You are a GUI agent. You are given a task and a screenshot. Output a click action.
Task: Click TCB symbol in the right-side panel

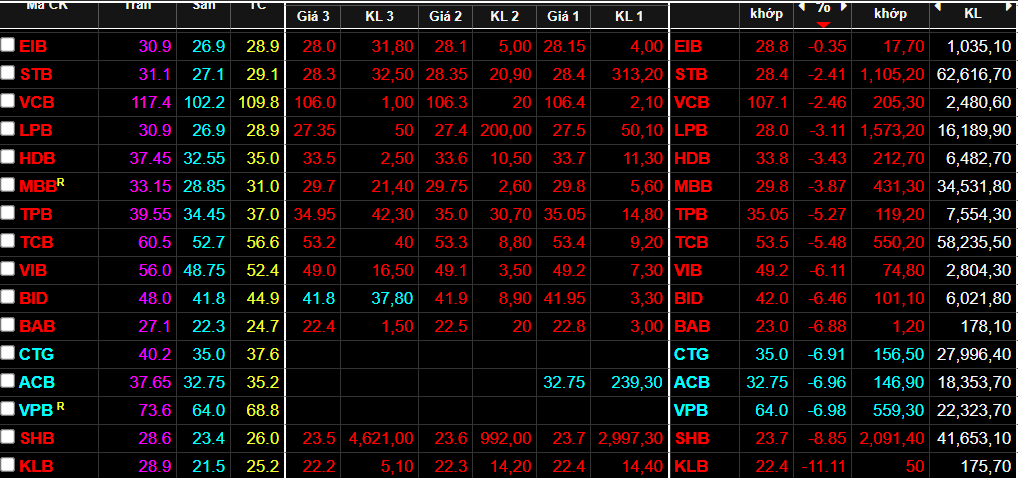pos(691,242)
